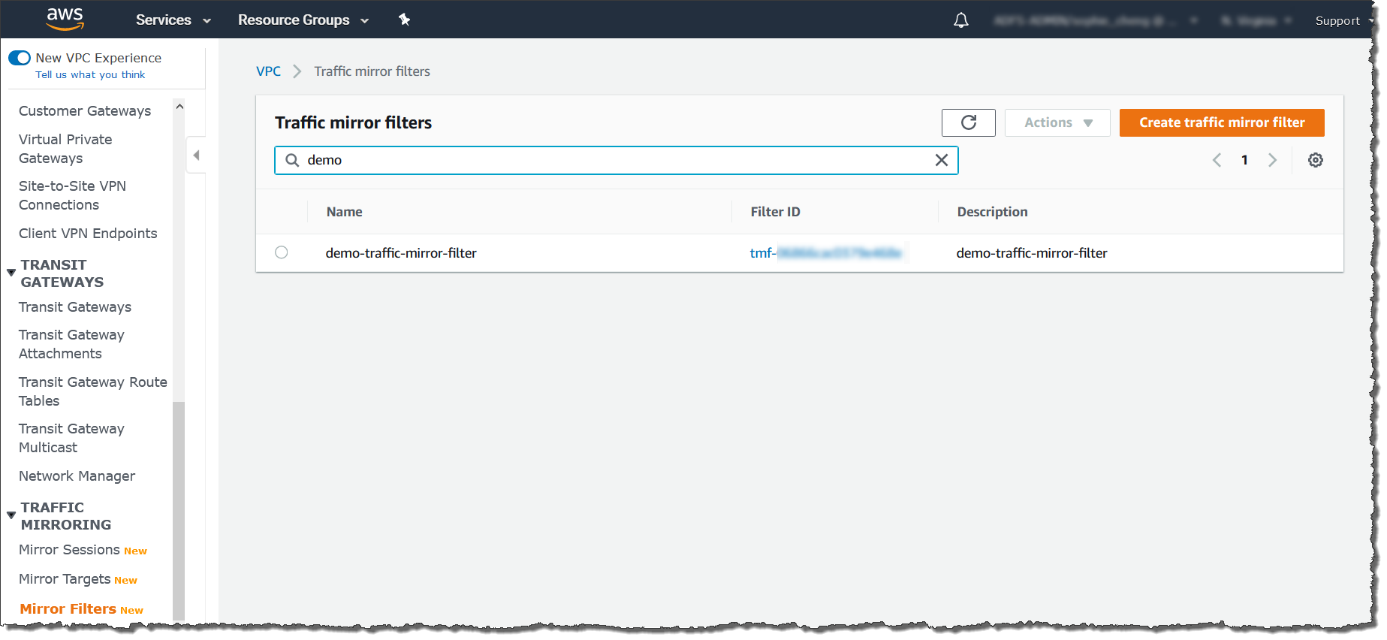Collapse the left navigation sidebar

(x=196, y=155)
